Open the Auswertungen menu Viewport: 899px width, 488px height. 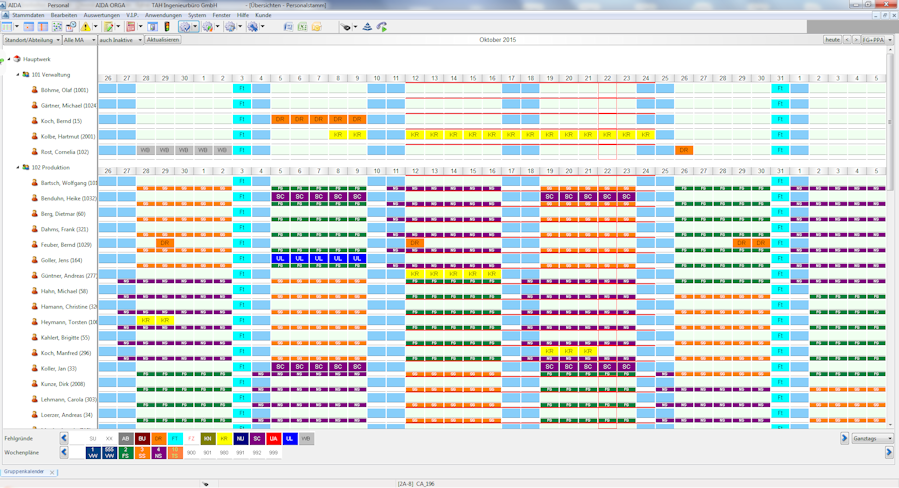(101, 15)
